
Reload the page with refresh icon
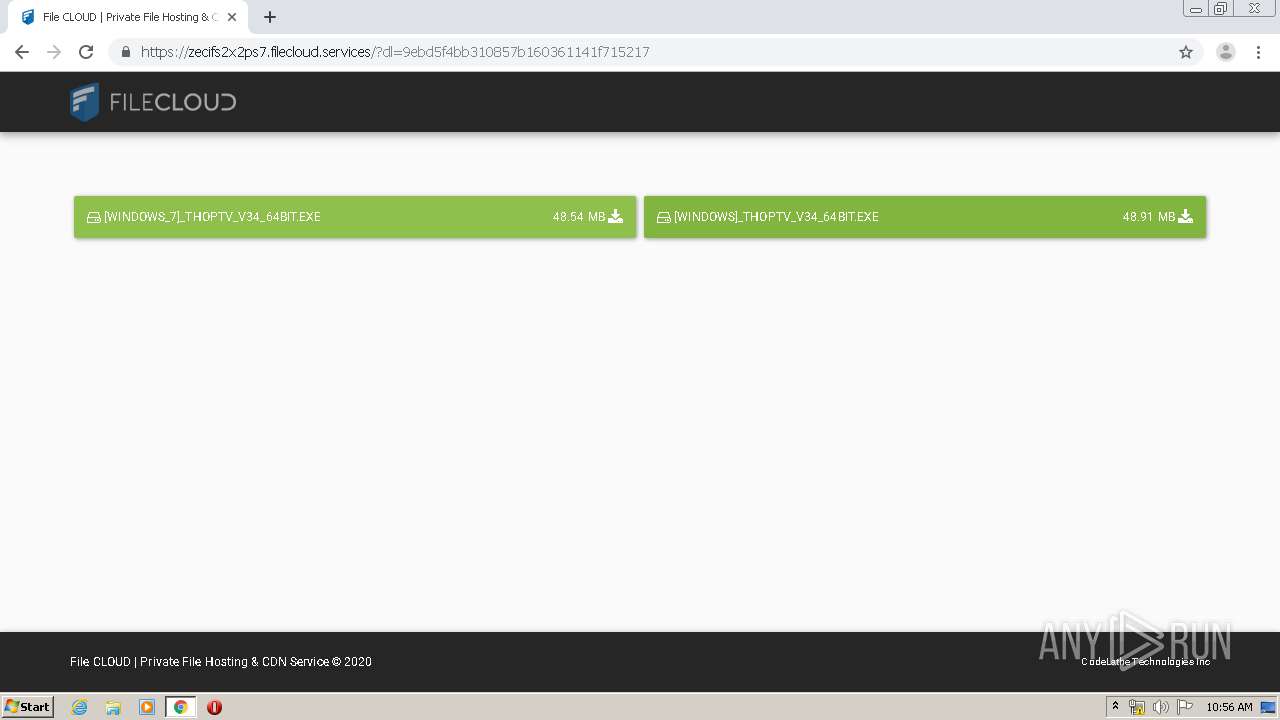[x=86, y=52]
